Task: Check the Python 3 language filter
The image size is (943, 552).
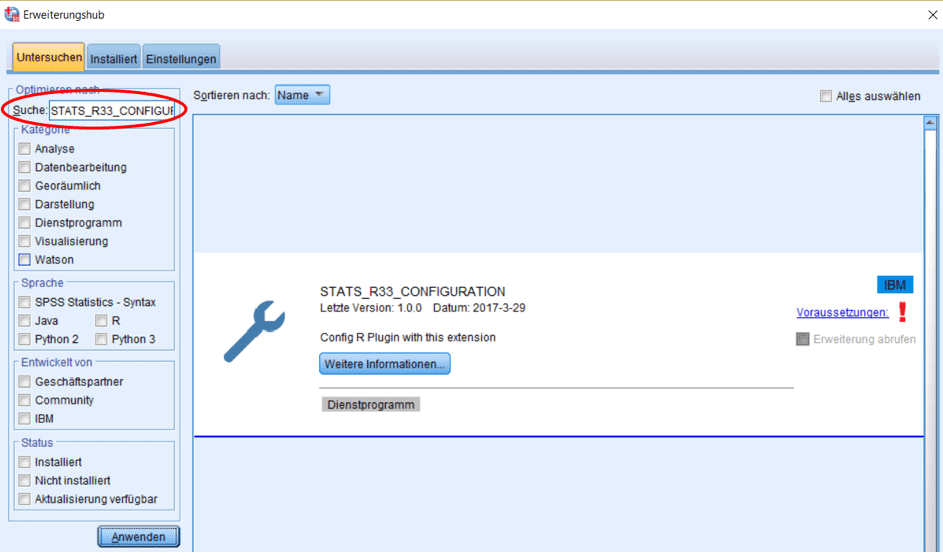Action: pos(101,339)
